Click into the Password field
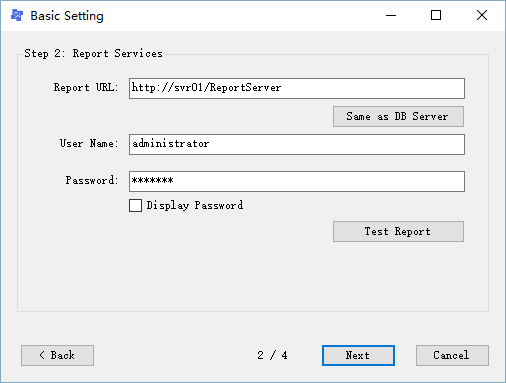This screenshot has width=506, height=383. (297, 181)
